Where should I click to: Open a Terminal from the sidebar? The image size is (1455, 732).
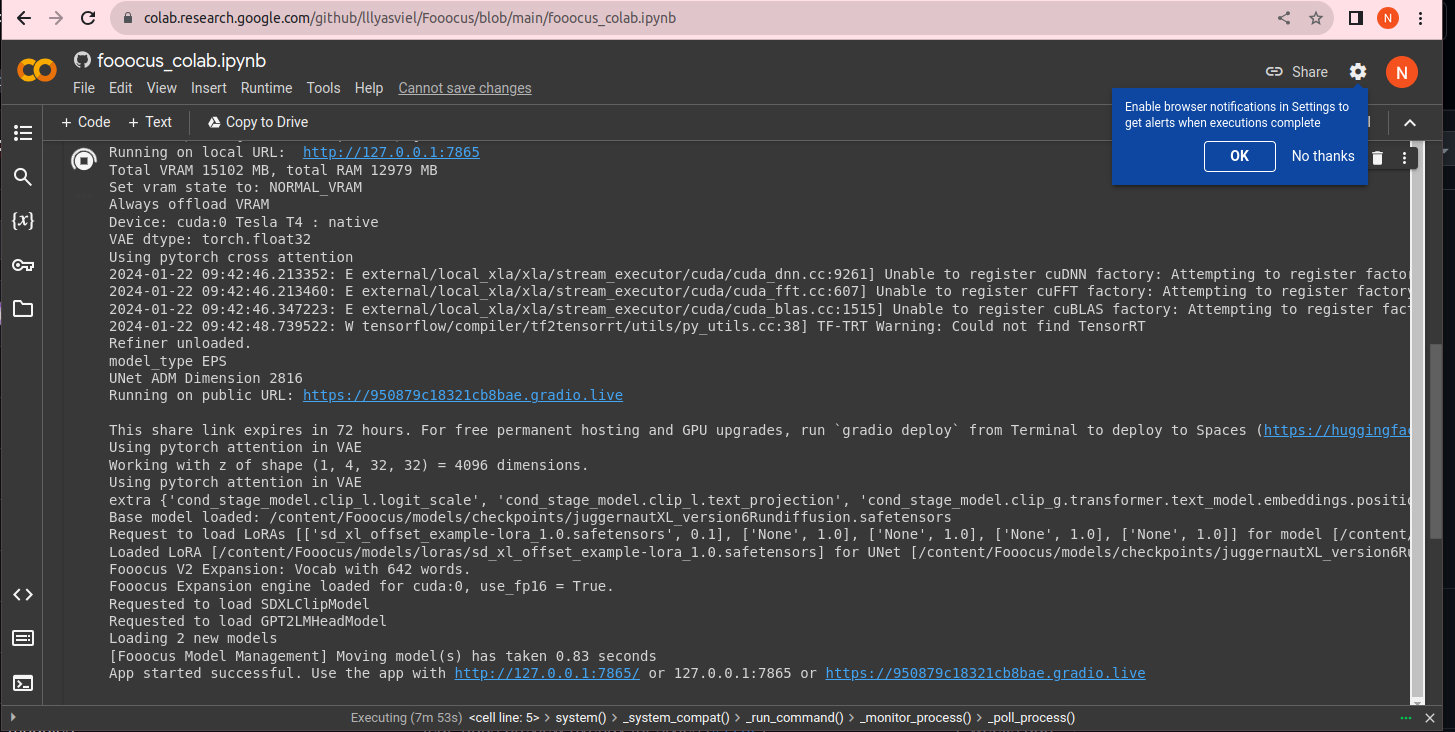coord(22,682)
